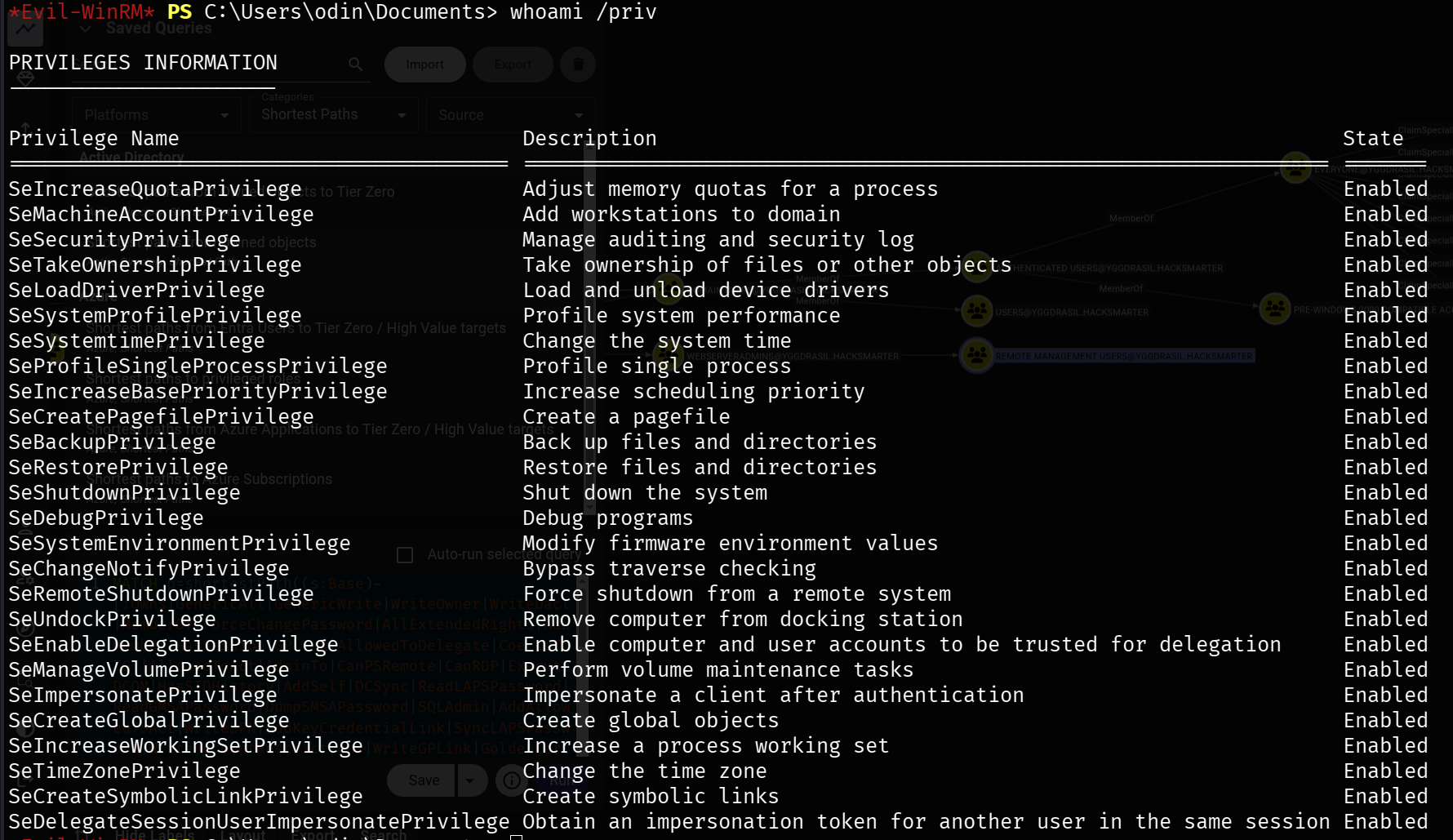Click 'SeDelegateSessionUserImpersonatePrivilege' text
This screenshot has width=1453, height=840.
[259, 822]
